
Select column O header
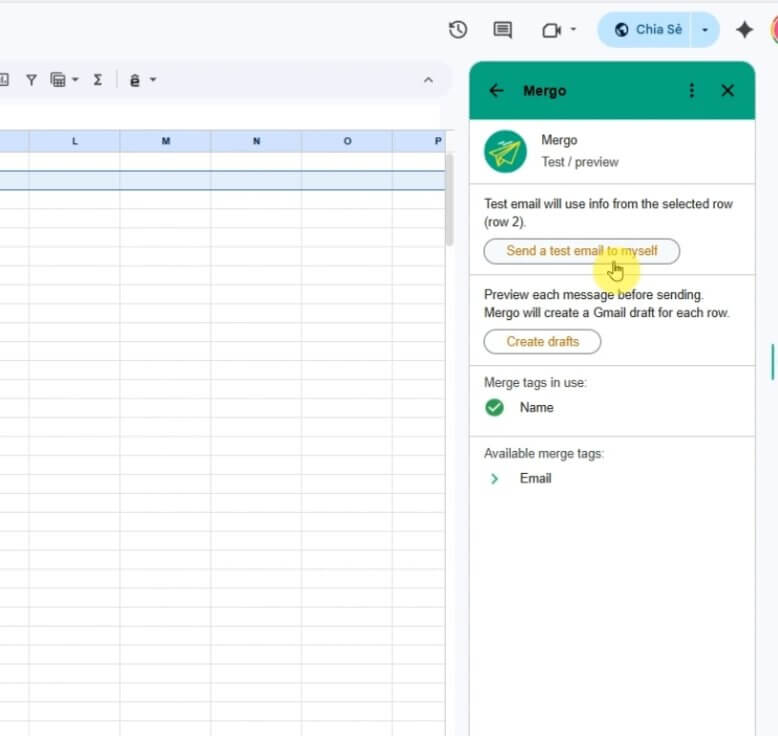pyautogui.click(x=347, y=141)
